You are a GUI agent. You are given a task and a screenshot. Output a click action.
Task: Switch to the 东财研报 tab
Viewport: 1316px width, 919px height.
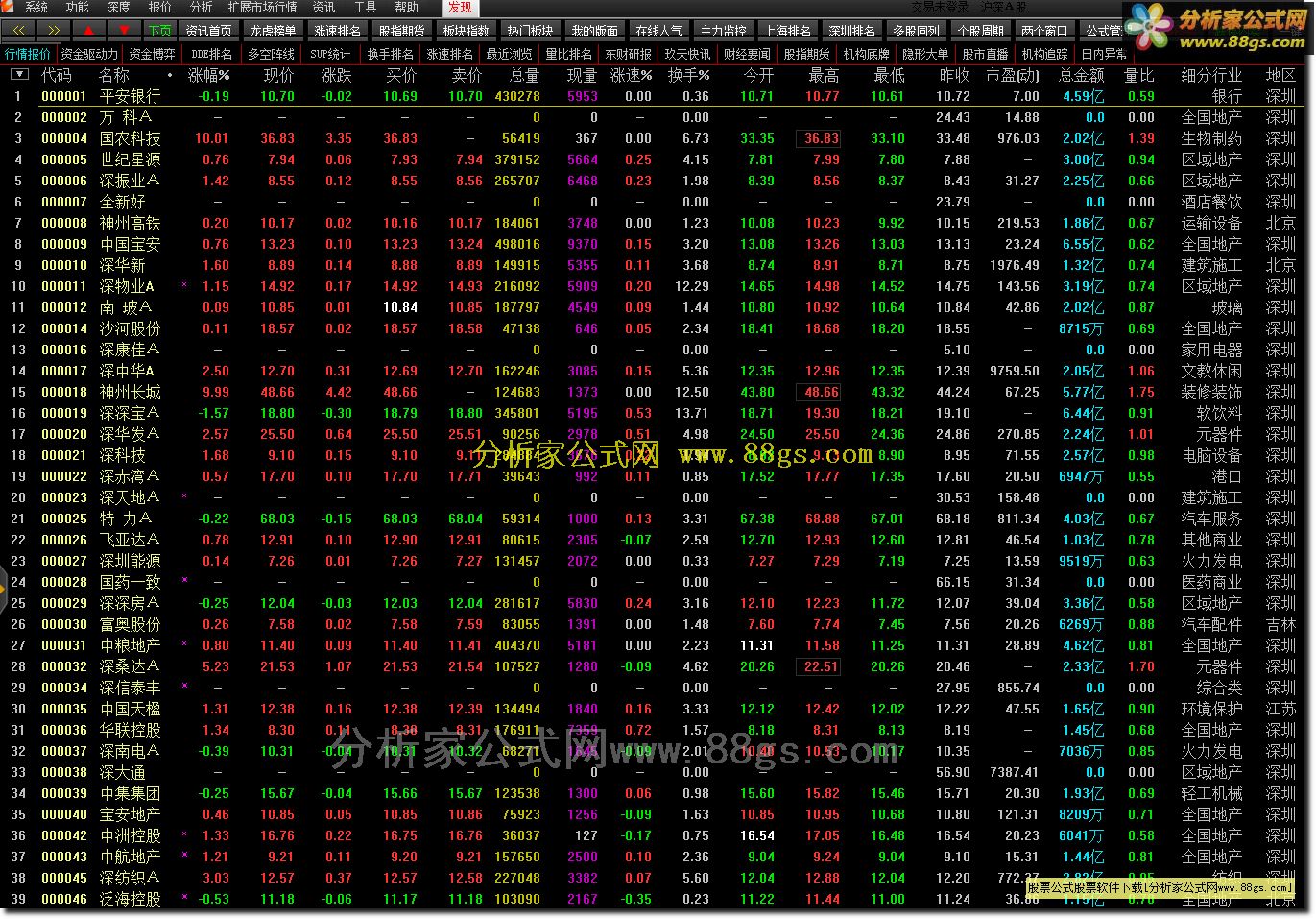pos(629,54)
